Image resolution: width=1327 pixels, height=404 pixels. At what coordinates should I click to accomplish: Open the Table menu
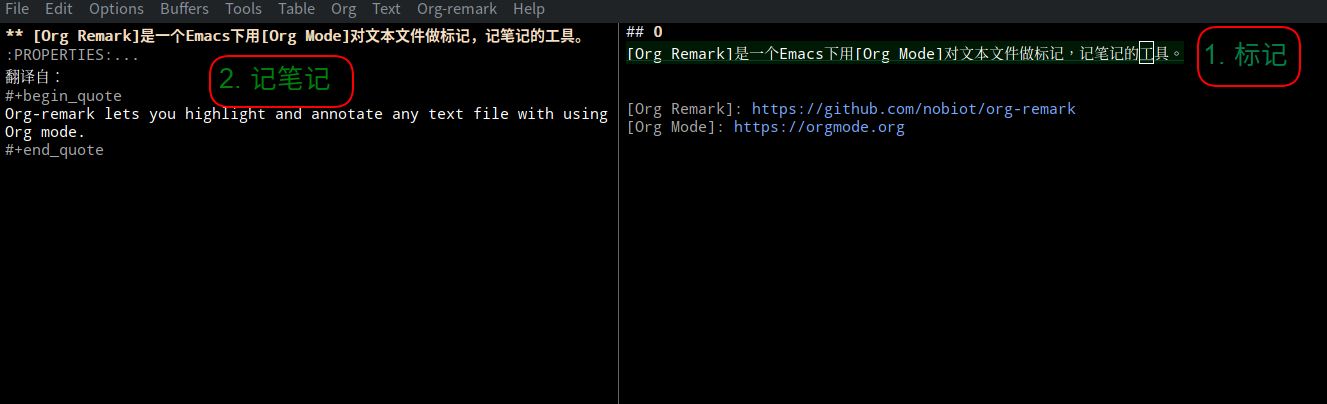(x=296, y=9)
